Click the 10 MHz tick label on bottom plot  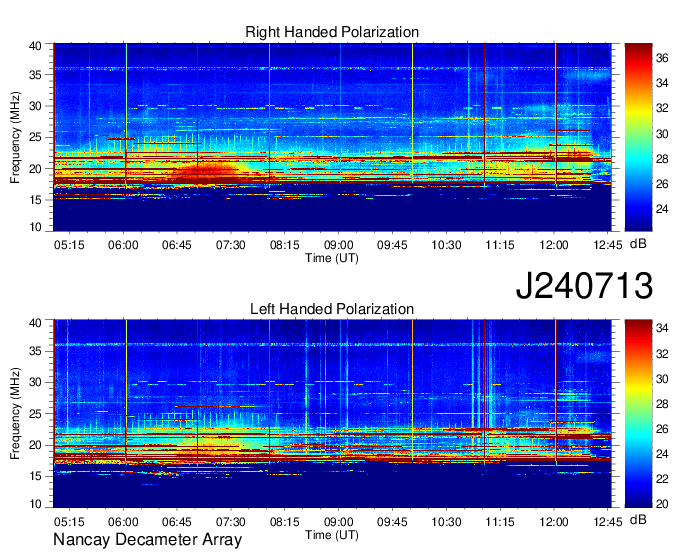35,504
